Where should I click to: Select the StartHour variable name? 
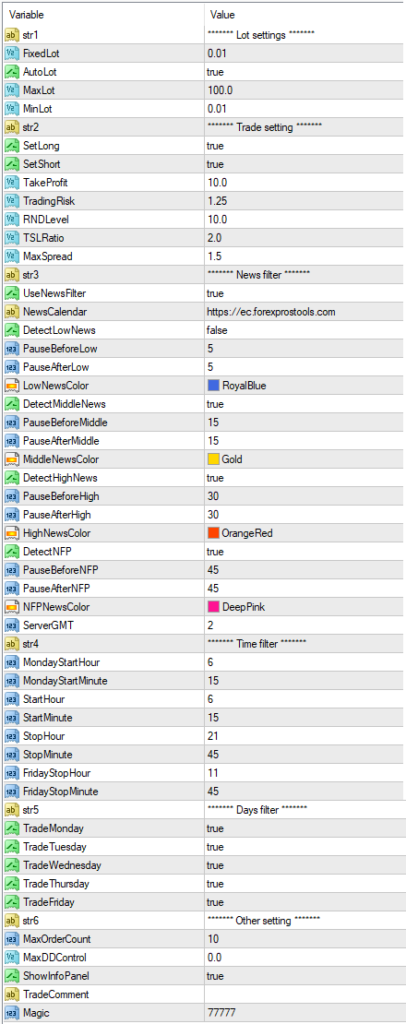[x=43, y=699]
